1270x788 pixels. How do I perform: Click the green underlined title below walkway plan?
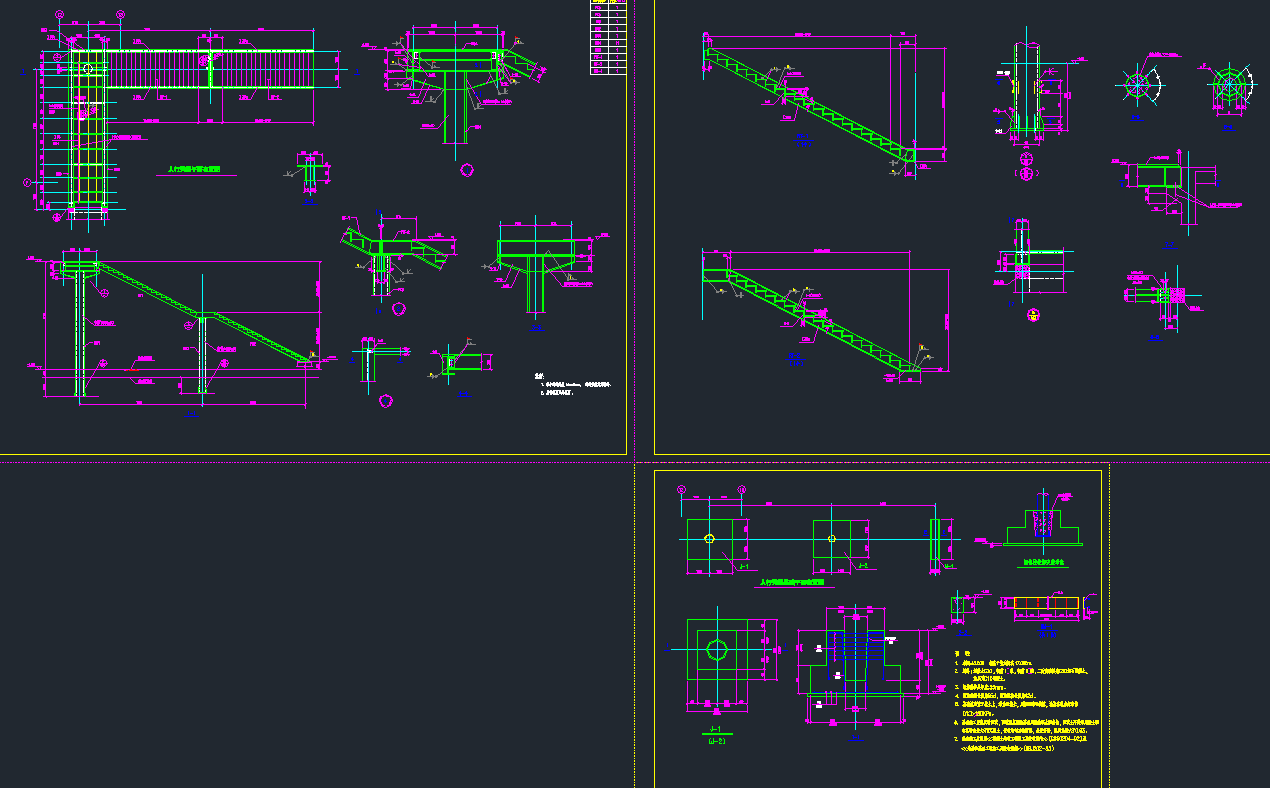click(x=196, y=172)
